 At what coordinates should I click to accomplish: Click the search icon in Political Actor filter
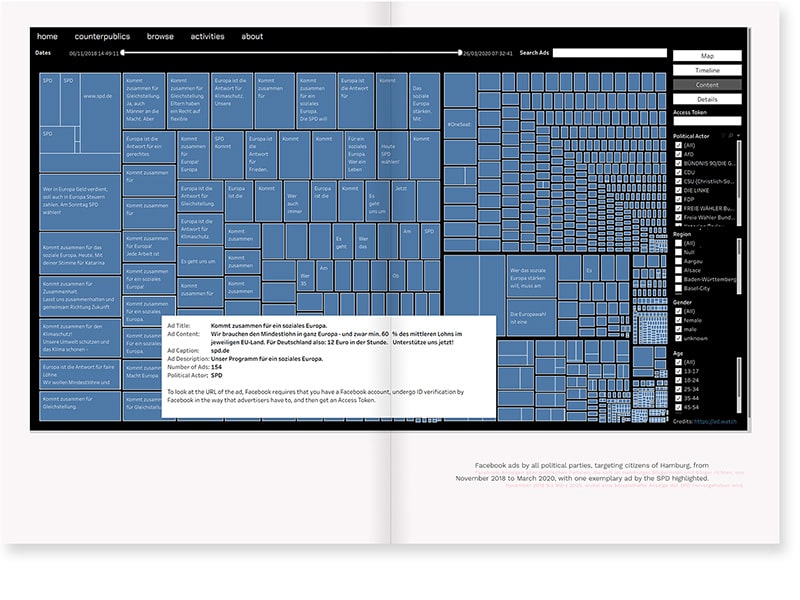731,135
